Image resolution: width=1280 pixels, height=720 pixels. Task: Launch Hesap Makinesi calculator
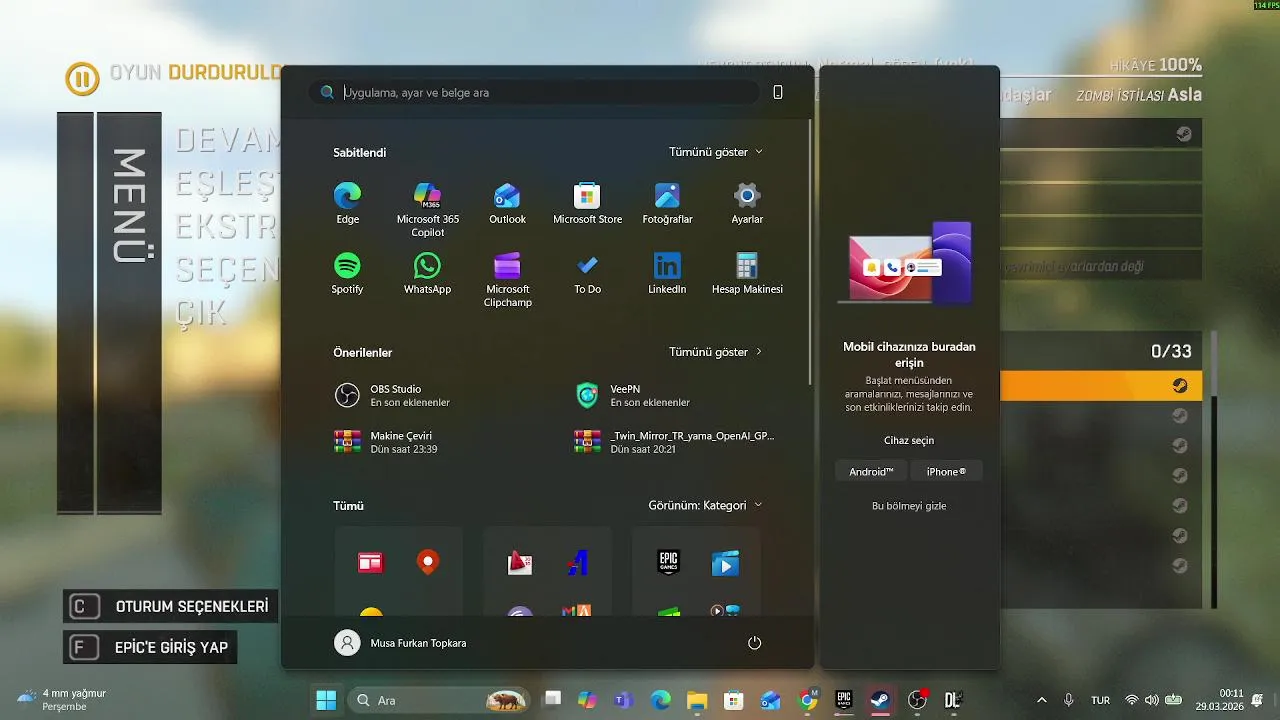pyautogui.click(x=747, y=273)
